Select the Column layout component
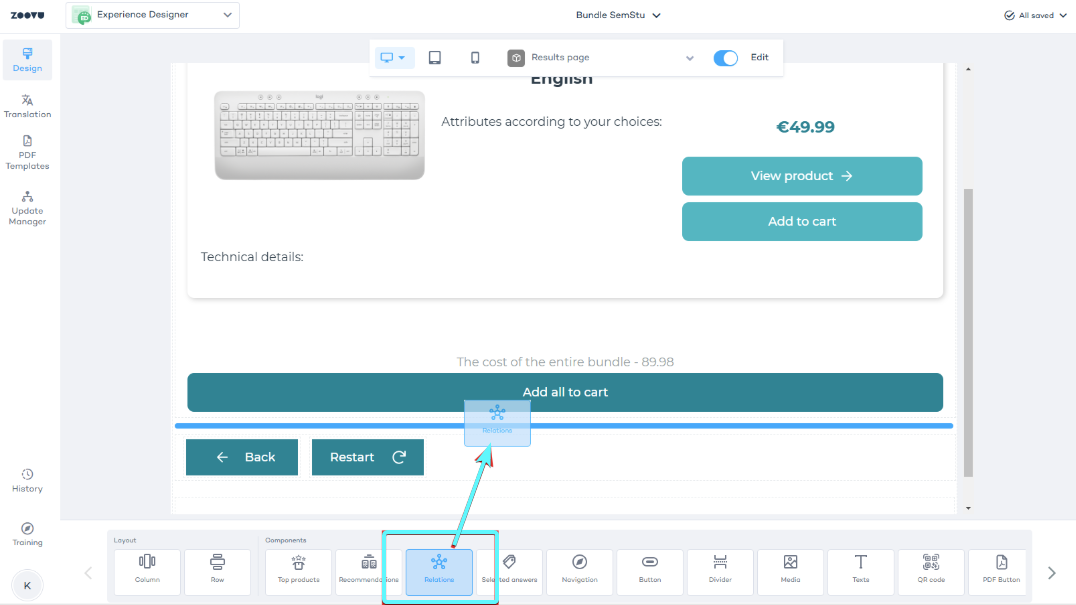This screenshot has width=1076, height=605. click(147, 571)
